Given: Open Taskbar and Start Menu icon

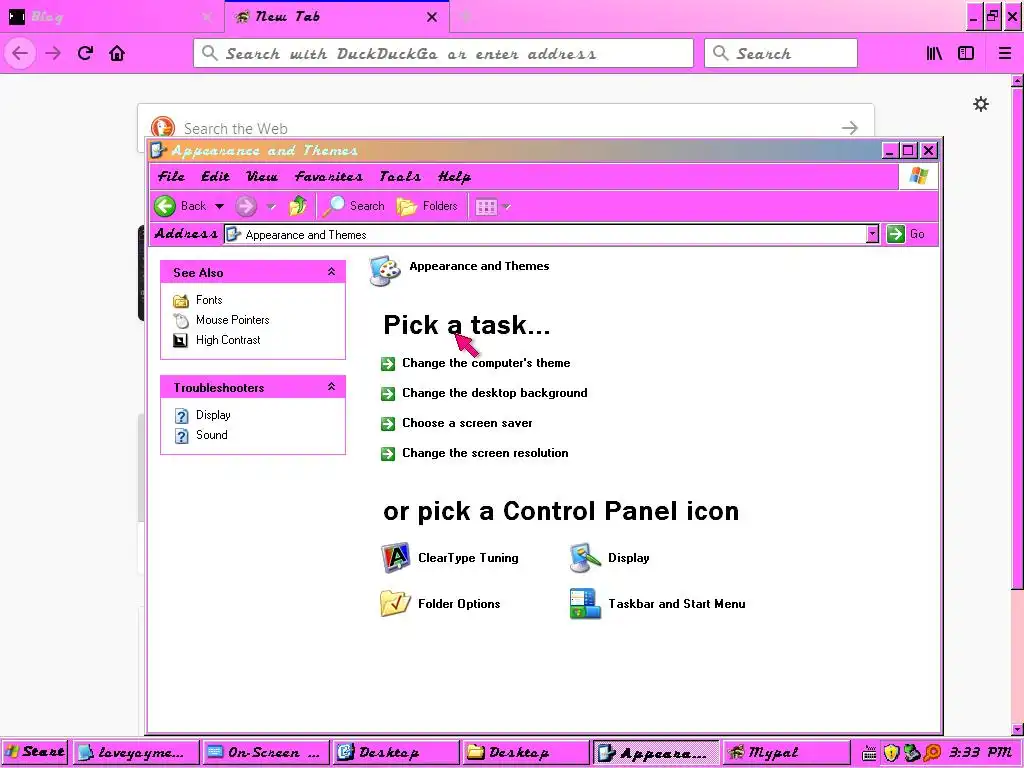Looking at the screenshot, I should pyautogui.click(x=657, y=603).
